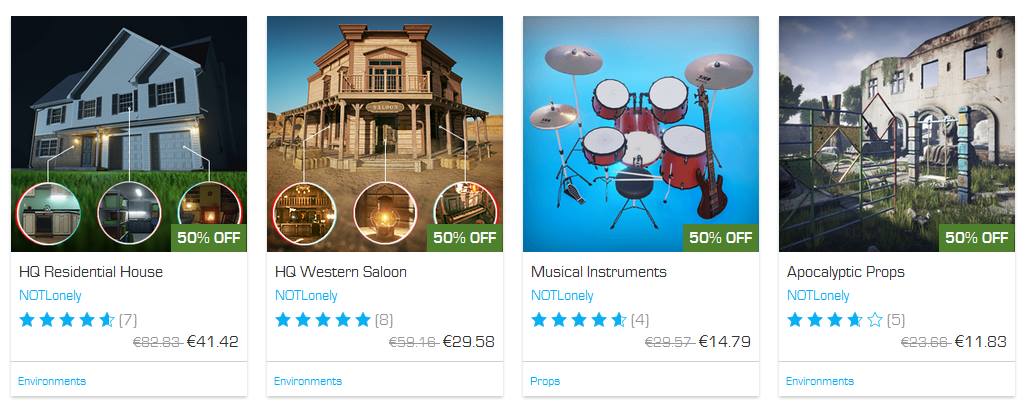The height and width of the screenshot is (411, 1026).
Task: Select the Props category link
Action: coord(545,381)
